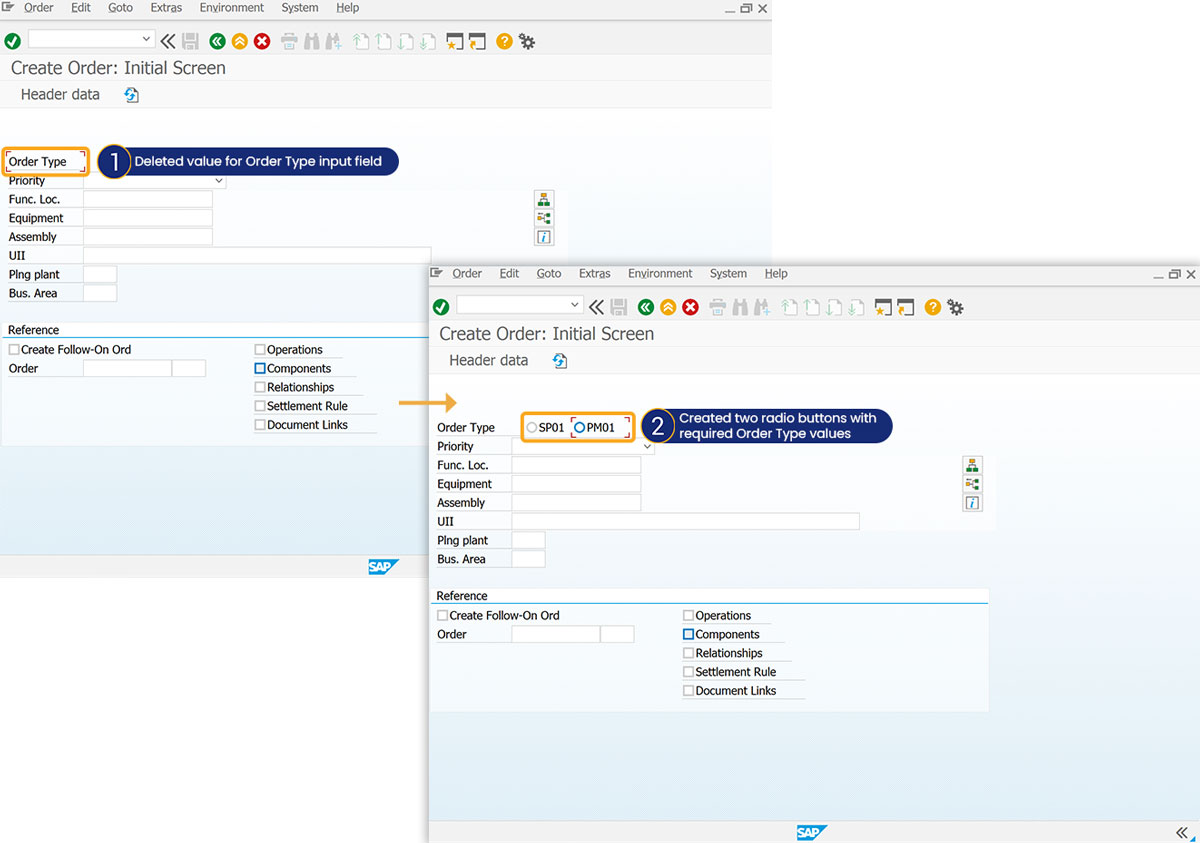1200x843 pixels.
Task: Open Customize Layout gear in back window
Action: click(527, 41)
